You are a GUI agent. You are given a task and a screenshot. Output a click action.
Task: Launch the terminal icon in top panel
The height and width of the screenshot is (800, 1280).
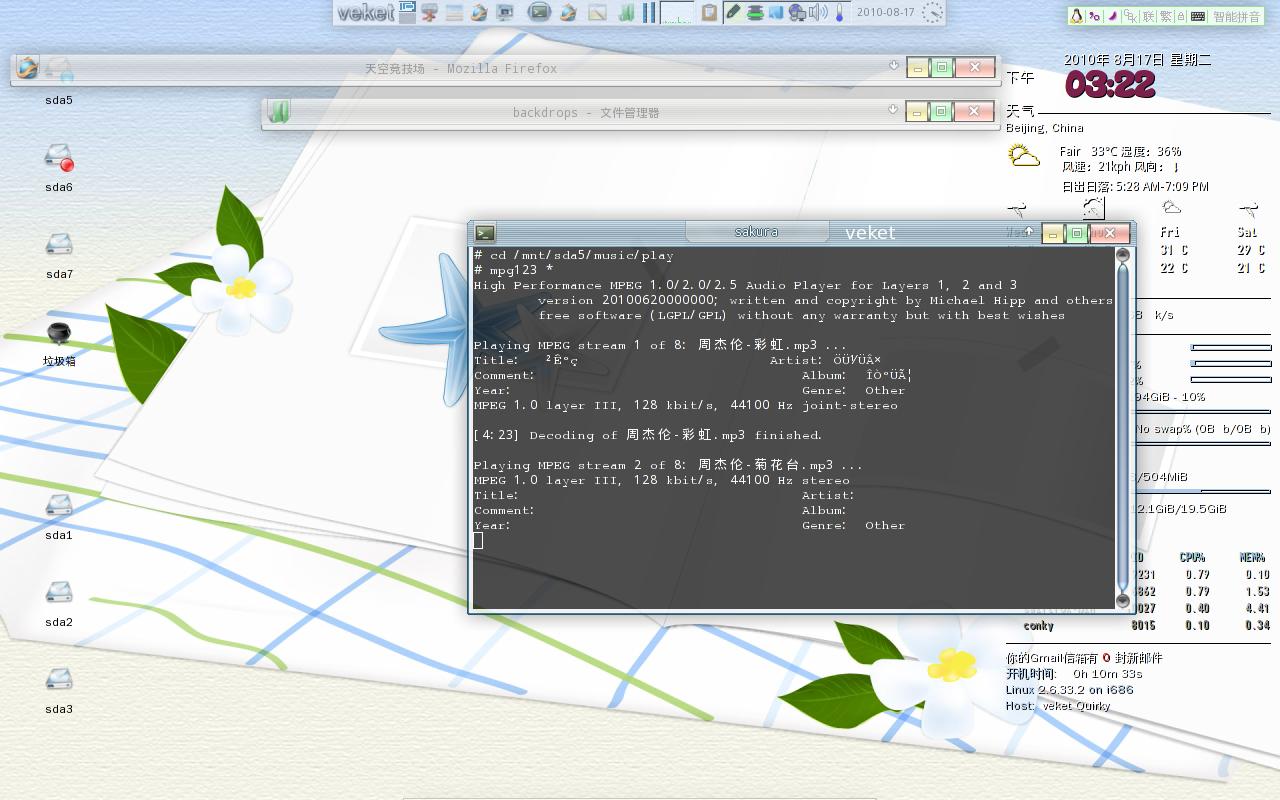(540, 12)
